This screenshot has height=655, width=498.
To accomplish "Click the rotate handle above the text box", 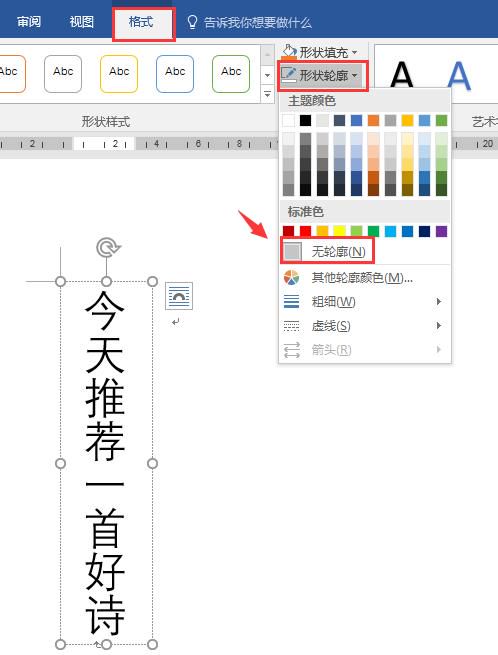I will point(108,248).
